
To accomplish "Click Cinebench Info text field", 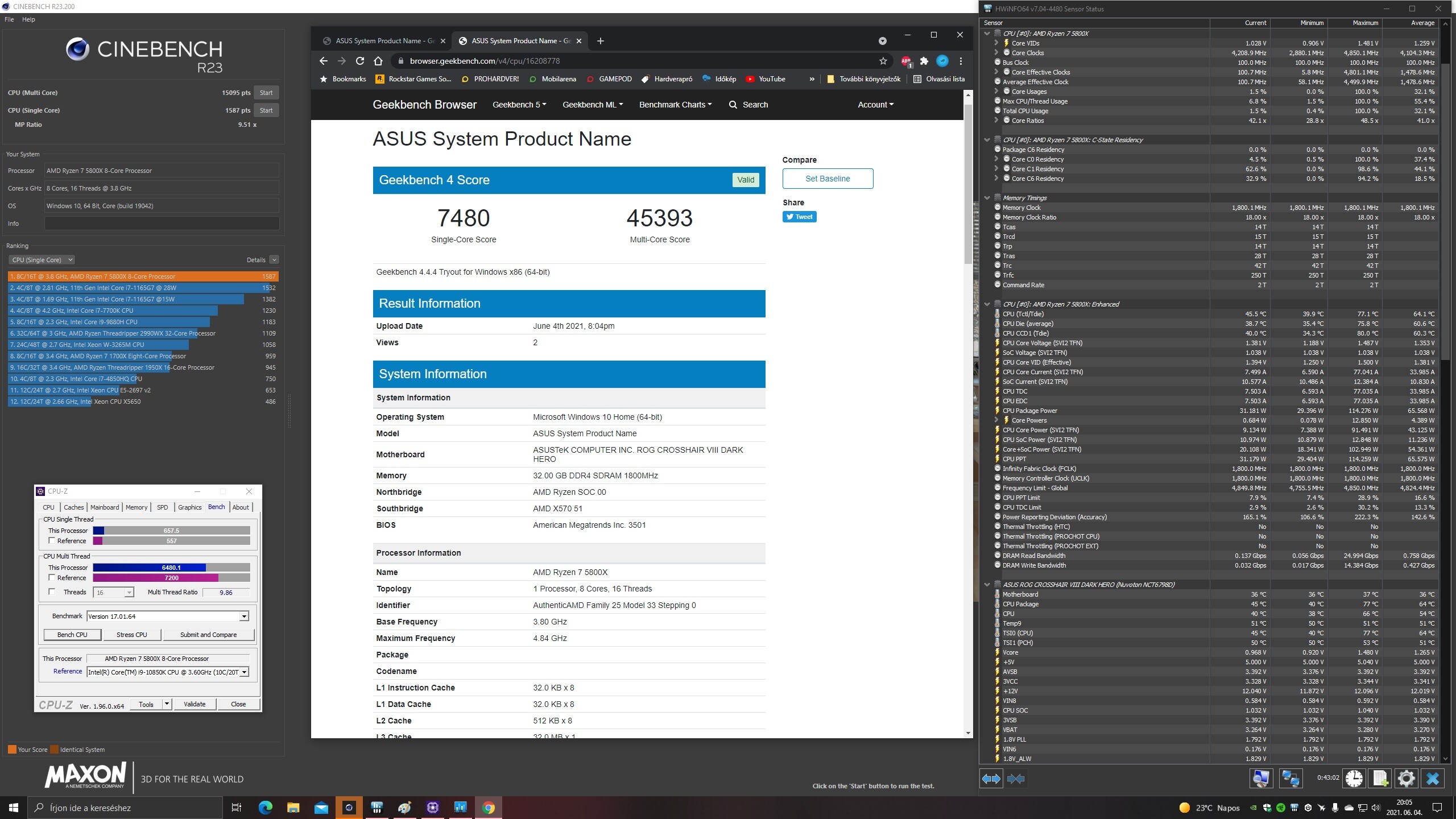I will (162, 224).
